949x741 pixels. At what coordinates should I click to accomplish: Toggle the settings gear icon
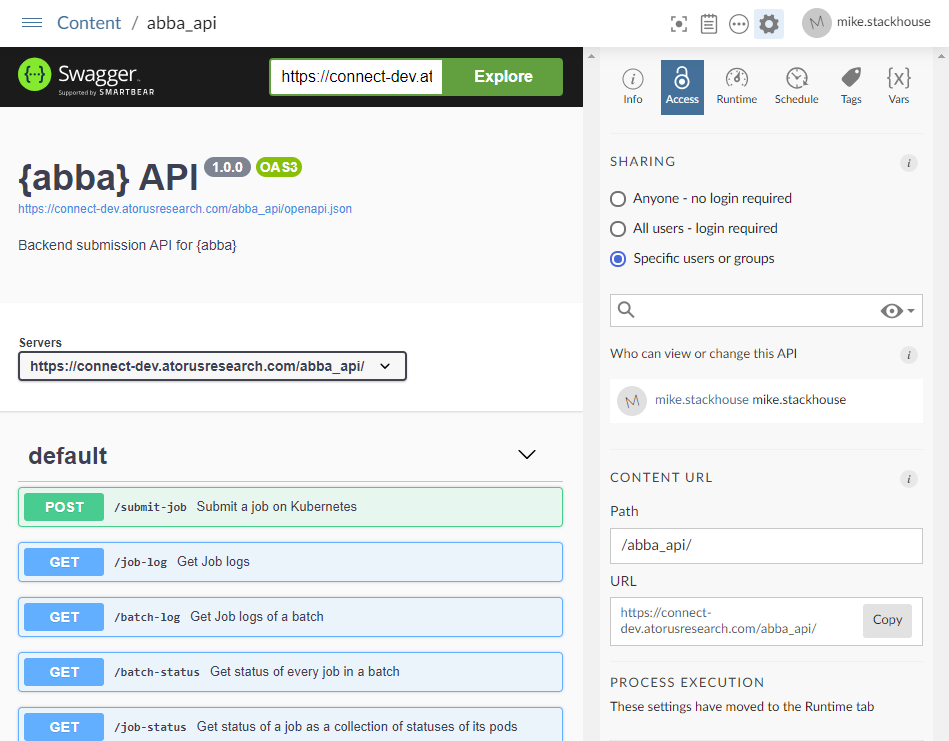[769, 24]
